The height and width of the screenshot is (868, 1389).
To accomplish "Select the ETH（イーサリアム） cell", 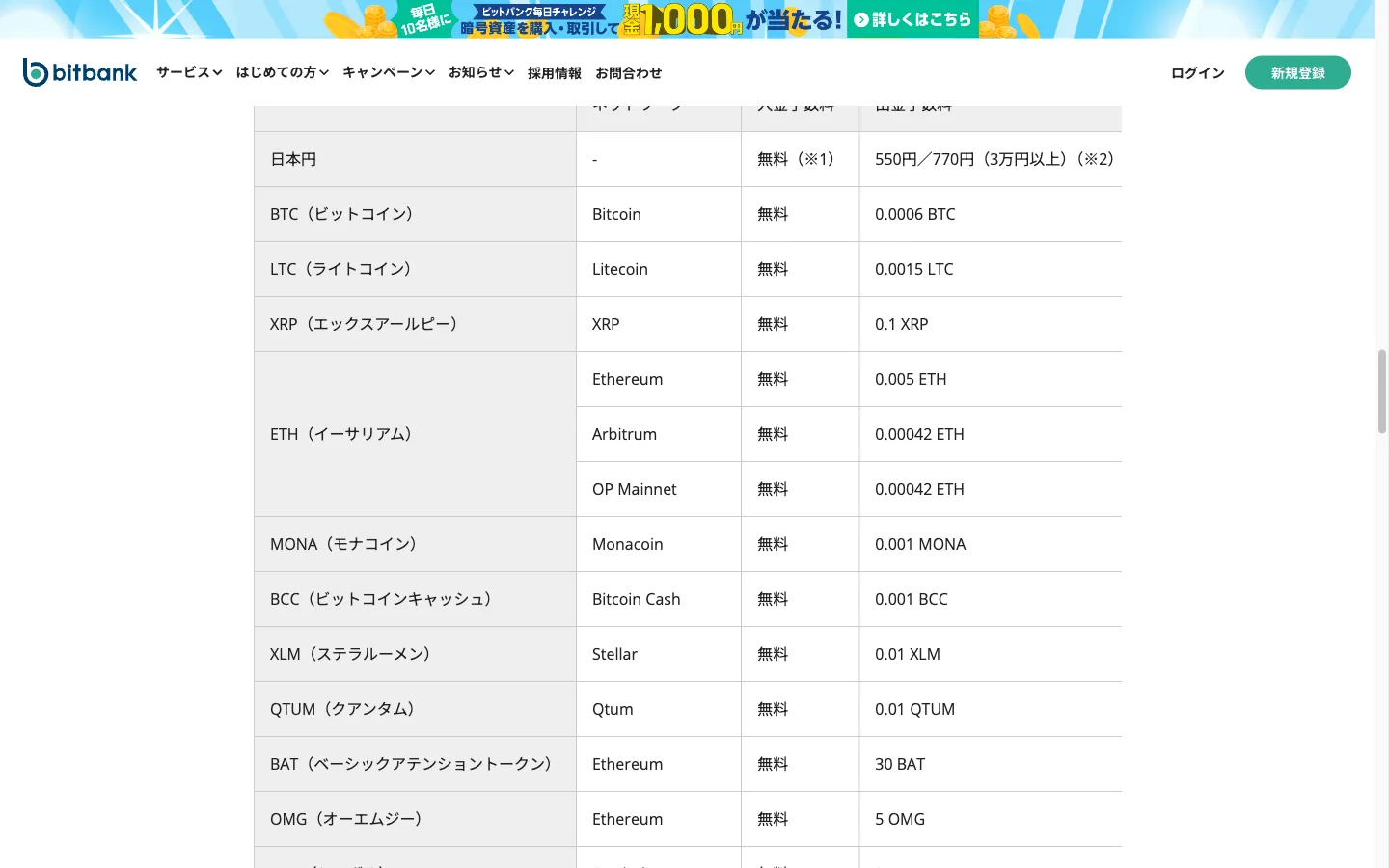I will point(416,434).
